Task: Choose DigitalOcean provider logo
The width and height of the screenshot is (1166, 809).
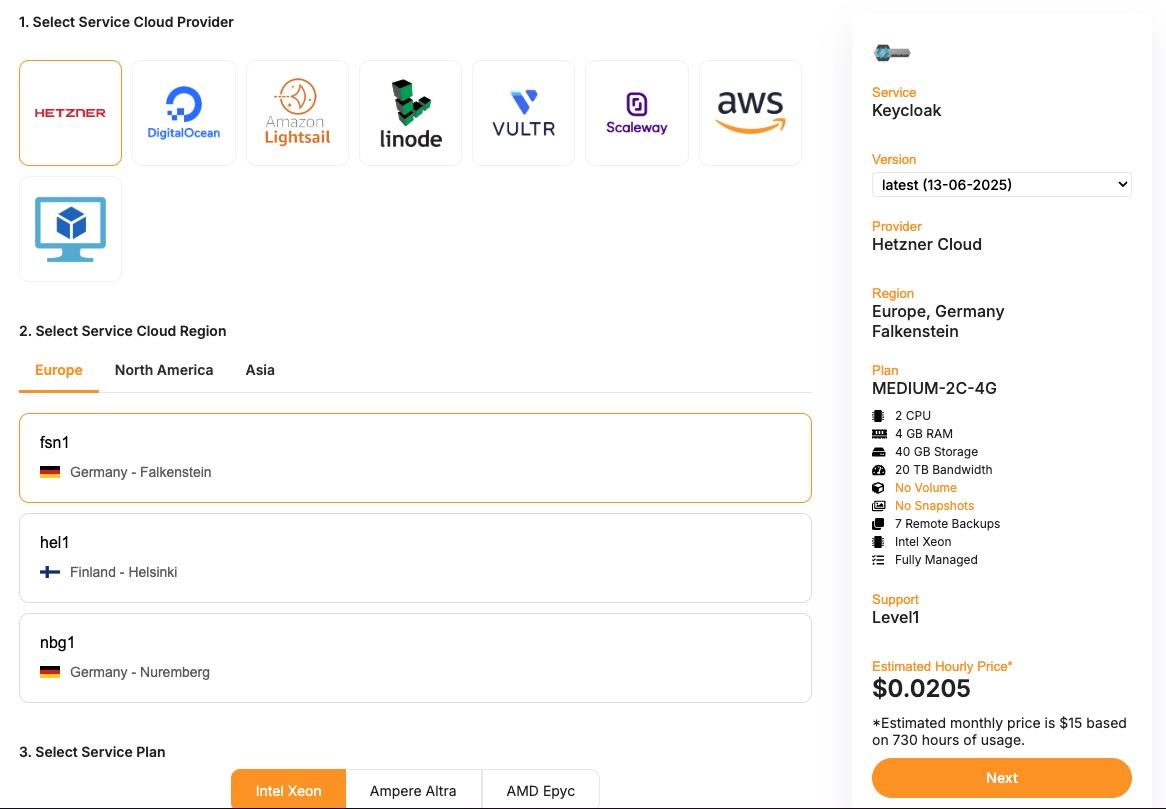Action: [x=184, y=113]
